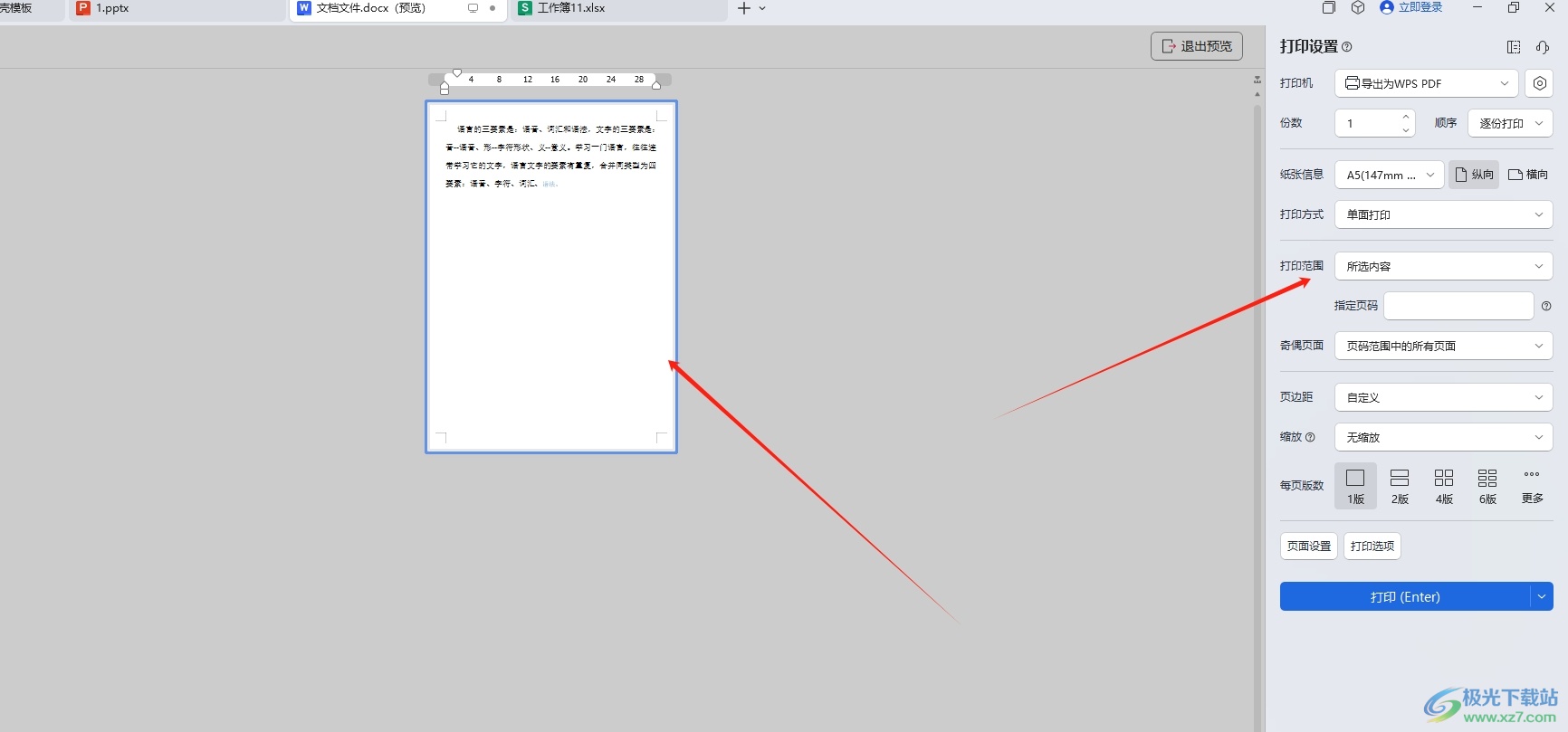The width and height of the screenshot is (1568, 732).
Task: Select 4 pages per sheet layout
Action: 1444,486
